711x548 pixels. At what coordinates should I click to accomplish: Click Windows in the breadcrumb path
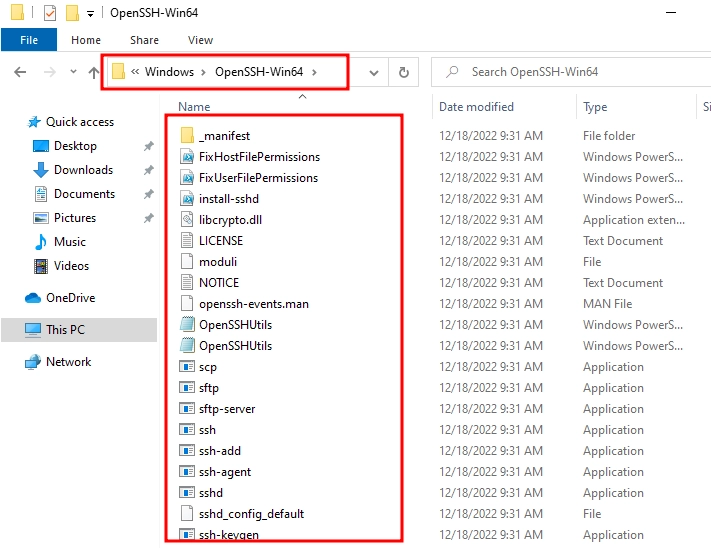169,72
